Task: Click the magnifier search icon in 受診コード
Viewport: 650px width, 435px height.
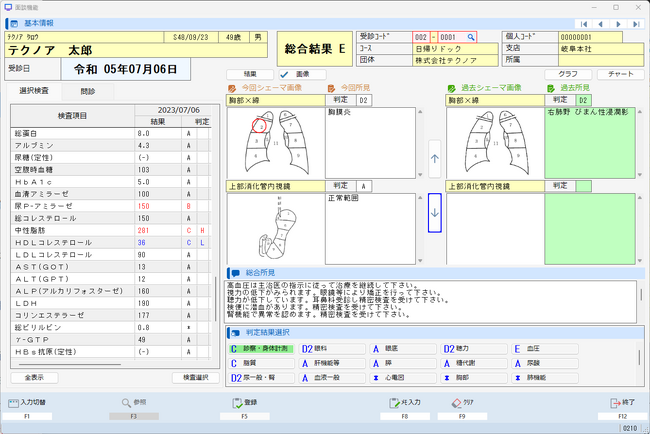Action: click(x=471, y=37)
